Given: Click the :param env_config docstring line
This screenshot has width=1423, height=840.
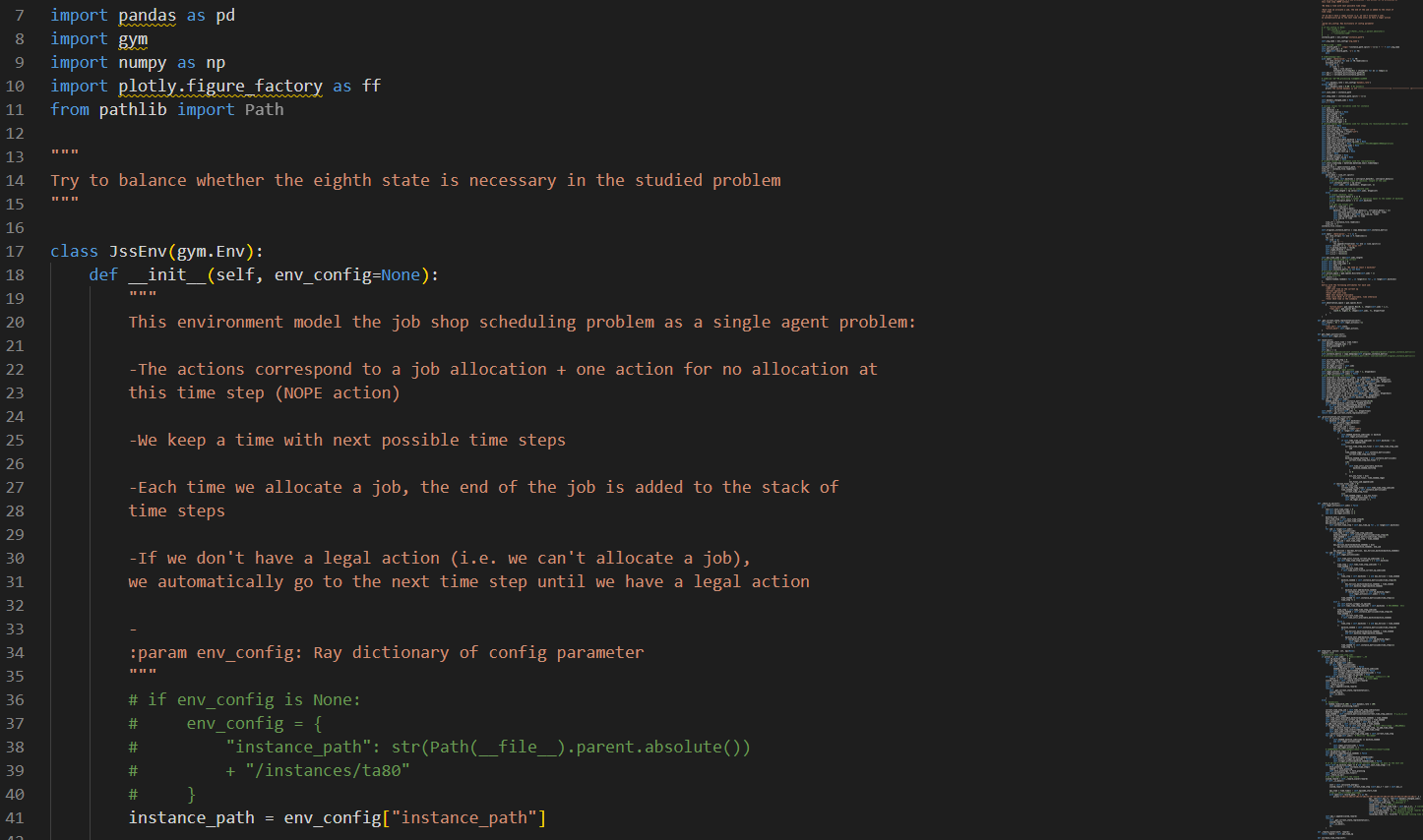Looking at the screenshot, I should pos(386,653).
